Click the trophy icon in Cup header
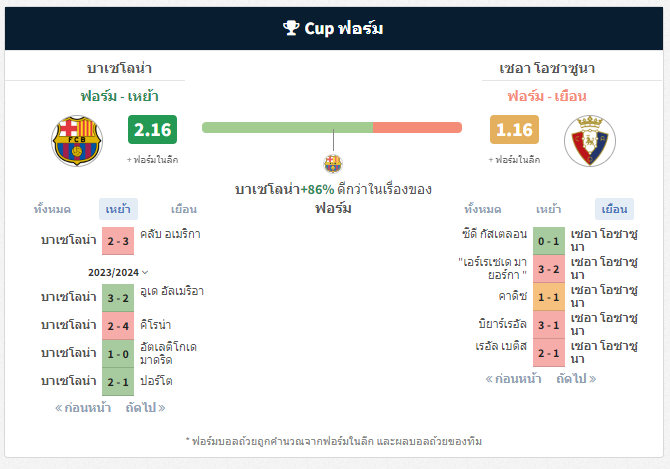Screen dimensions: 670x469 pos(291,28)
